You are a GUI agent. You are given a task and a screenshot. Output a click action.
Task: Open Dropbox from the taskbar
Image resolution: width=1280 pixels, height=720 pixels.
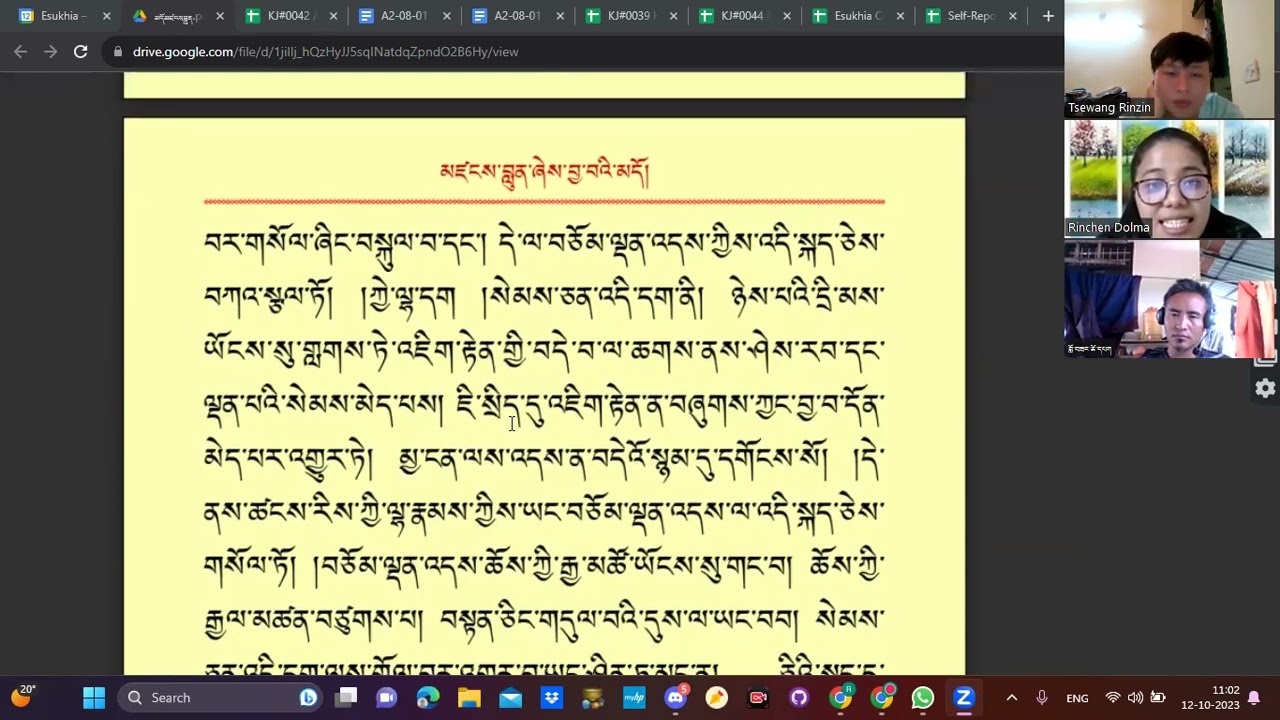[x=551, y=697]
